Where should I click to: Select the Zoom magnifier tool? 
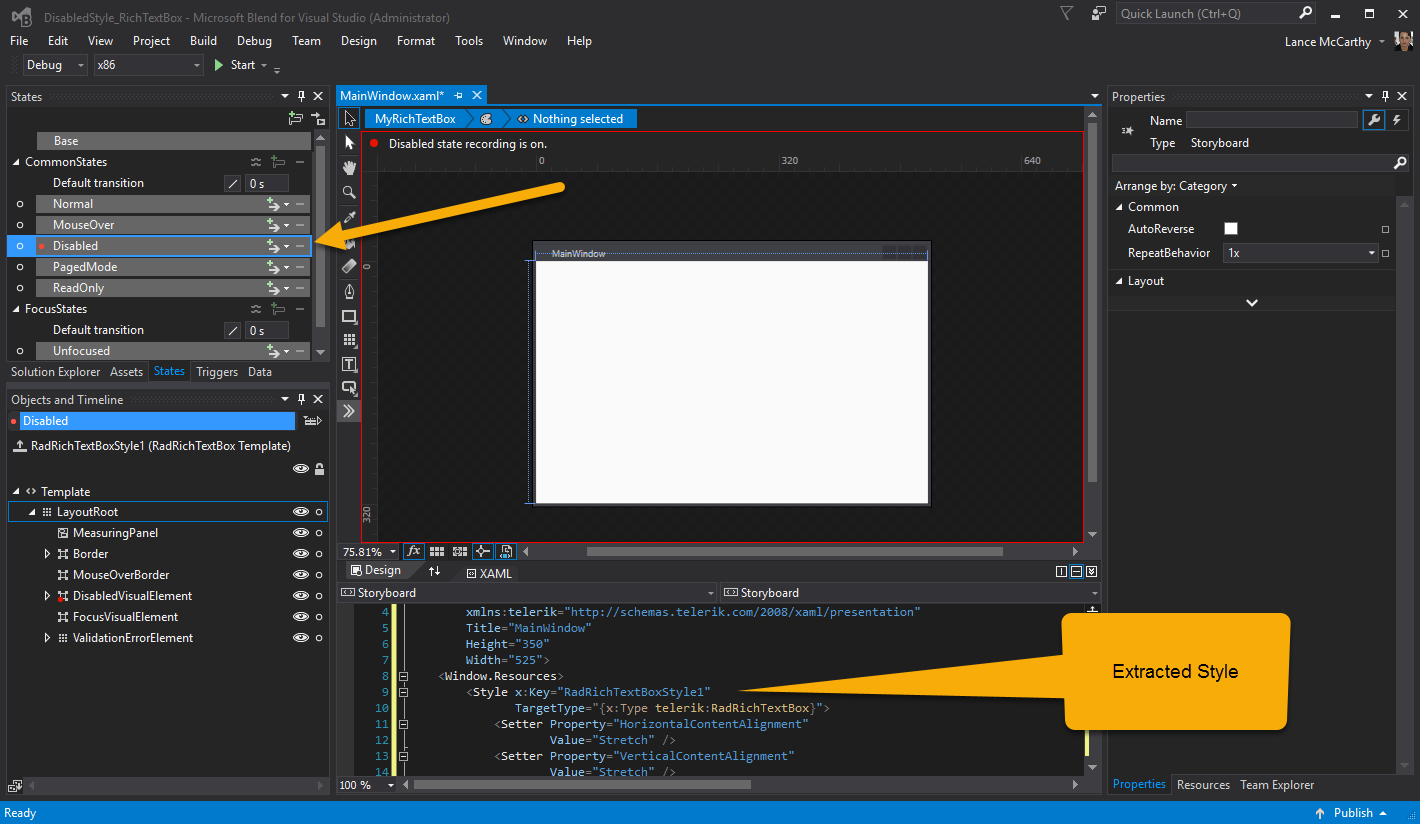pyautogui.click(x=349, y=192)
